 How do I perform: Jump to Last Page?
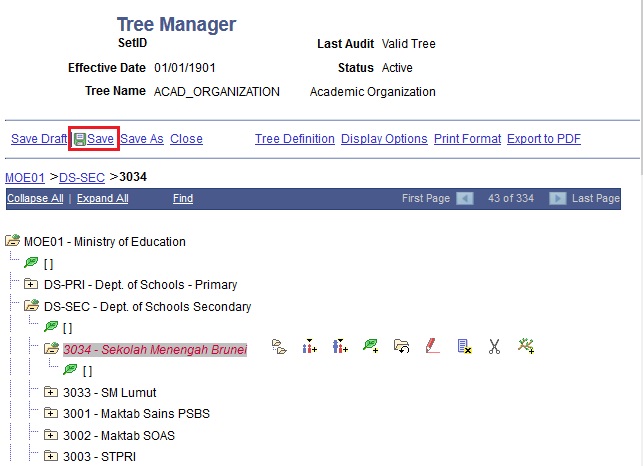coord(596,199)
